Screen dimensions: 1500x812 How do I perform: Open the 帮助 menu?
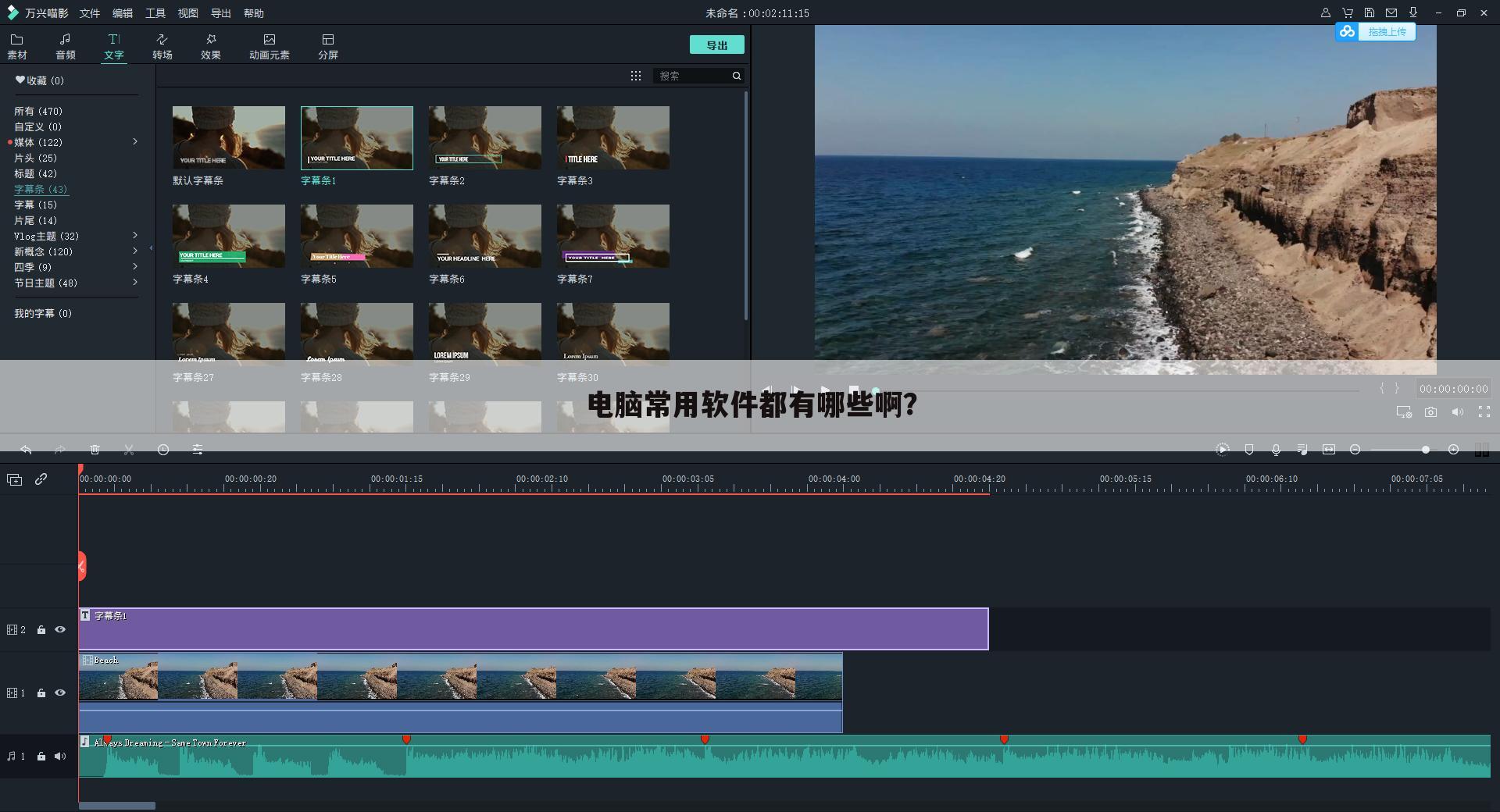coord(254,13)
